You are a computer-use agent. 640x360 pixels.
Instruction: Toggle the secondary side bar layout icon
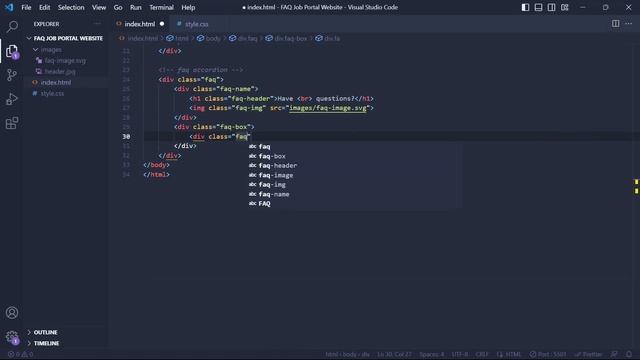pyautogui.click(x=551, y=7)
